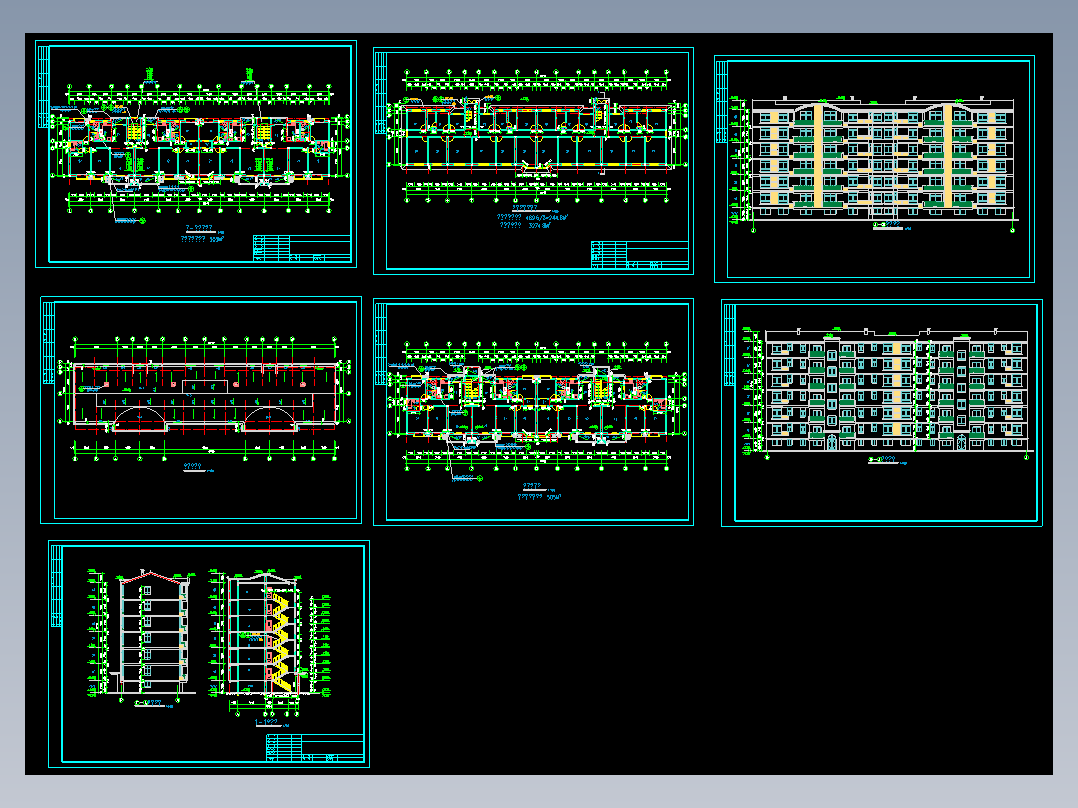Select the center floor plan sheet without title block
This screenshot has height=808, width=1078.
533,412
